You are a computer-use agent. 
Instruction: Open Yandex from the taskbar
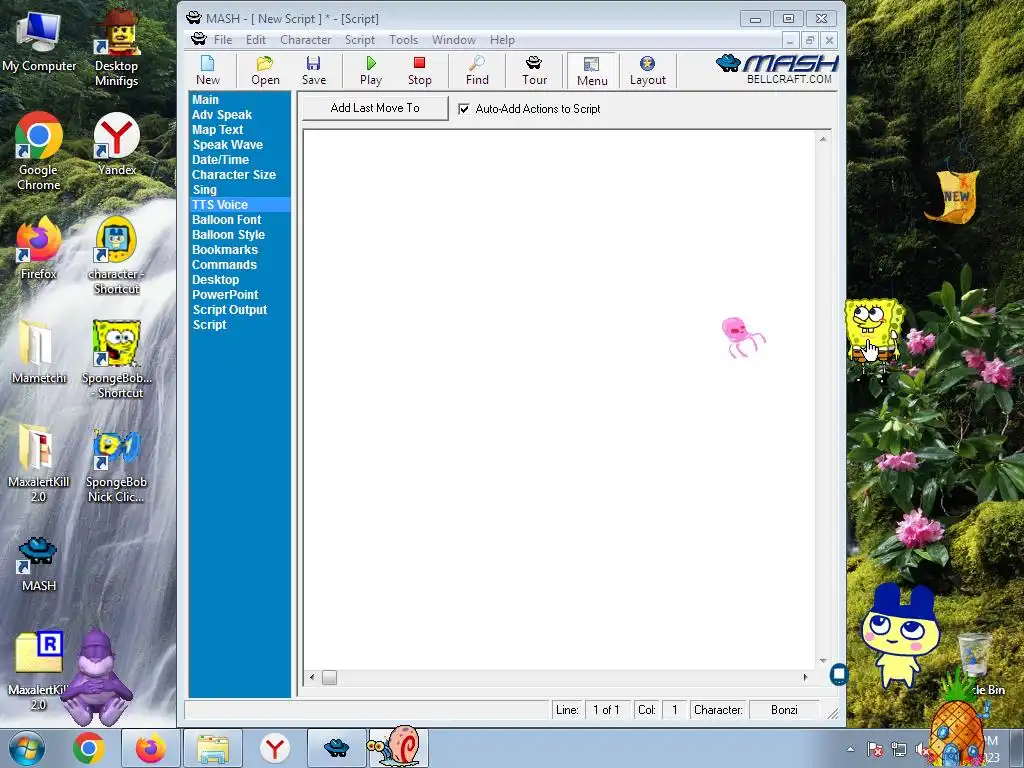click(x=274, y=748)
